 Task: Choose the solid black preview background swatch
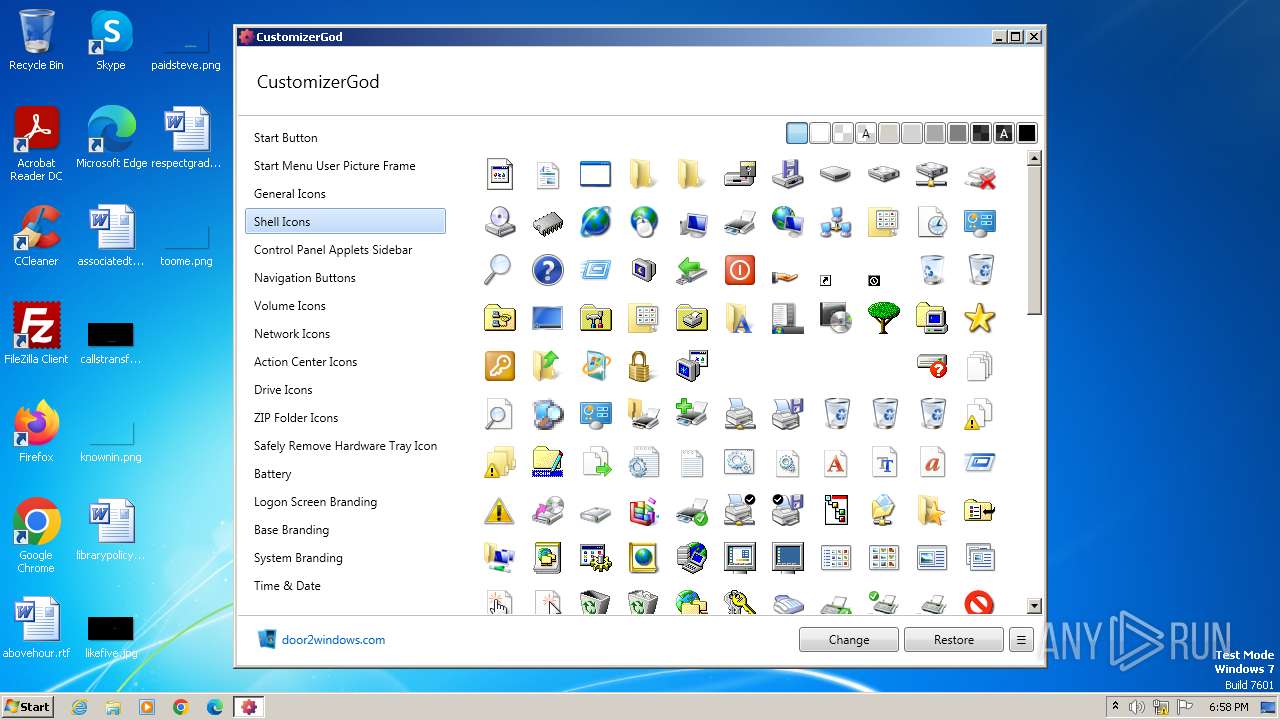1027,133
